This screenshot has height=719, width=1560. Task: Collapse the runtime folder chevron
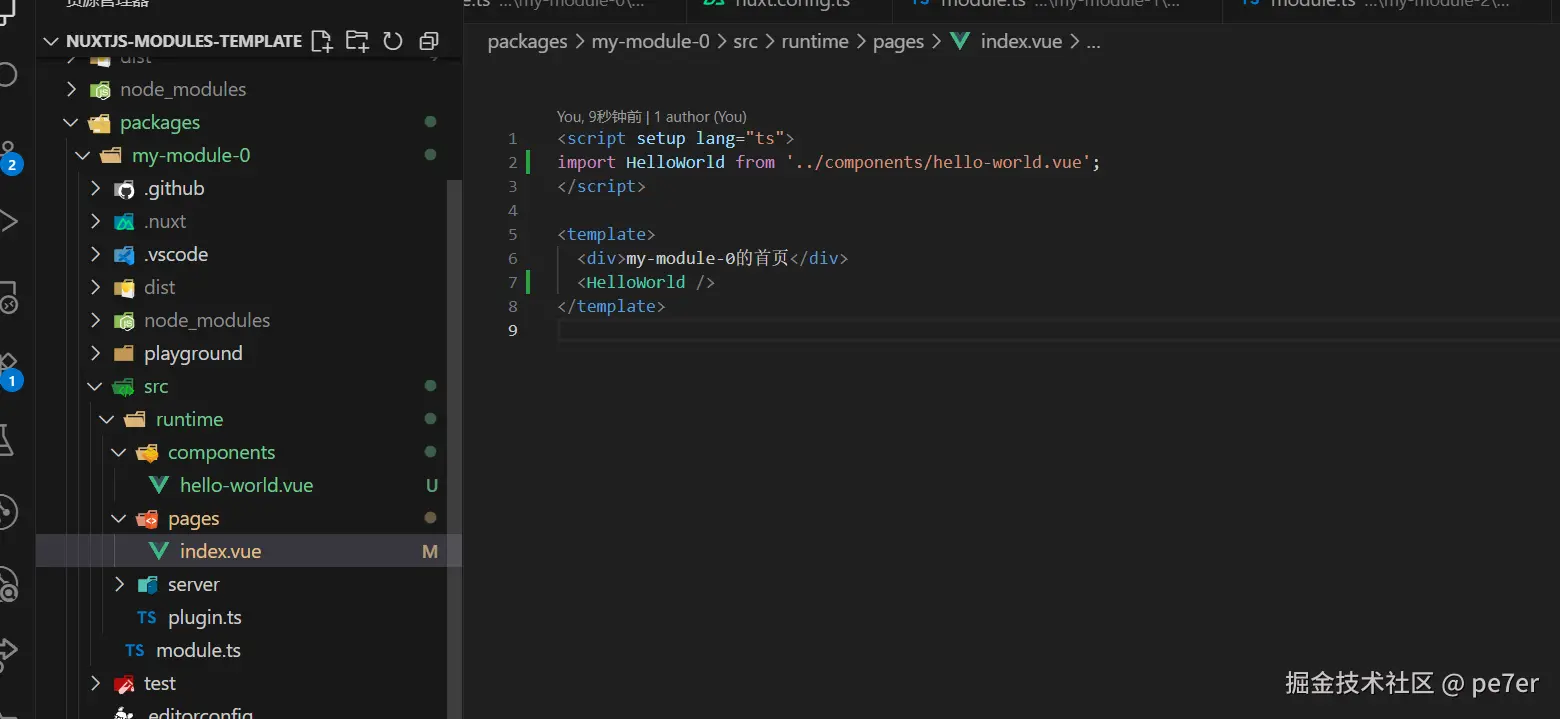click(107, 420)
